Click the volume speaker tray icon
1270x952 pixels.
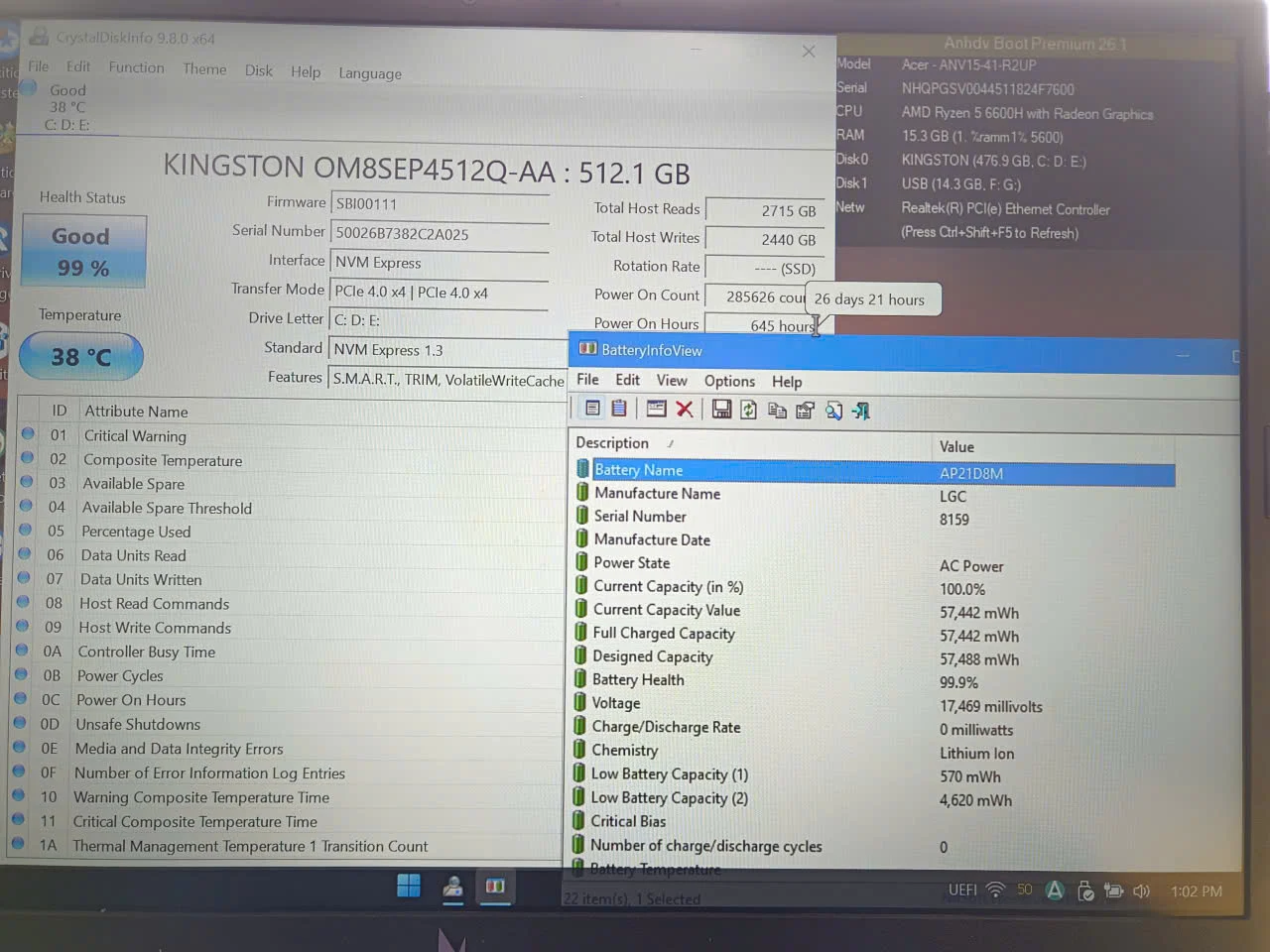click(x=1142, y=891)
